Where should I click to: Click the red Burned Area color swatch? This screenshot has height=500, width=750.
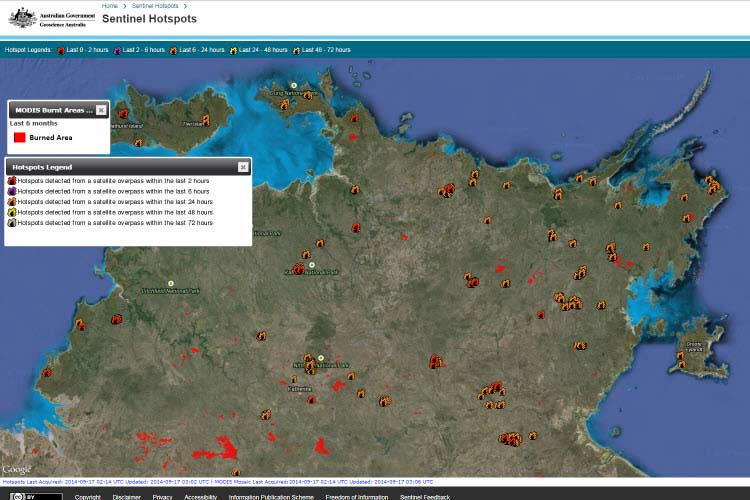(20, 137)
